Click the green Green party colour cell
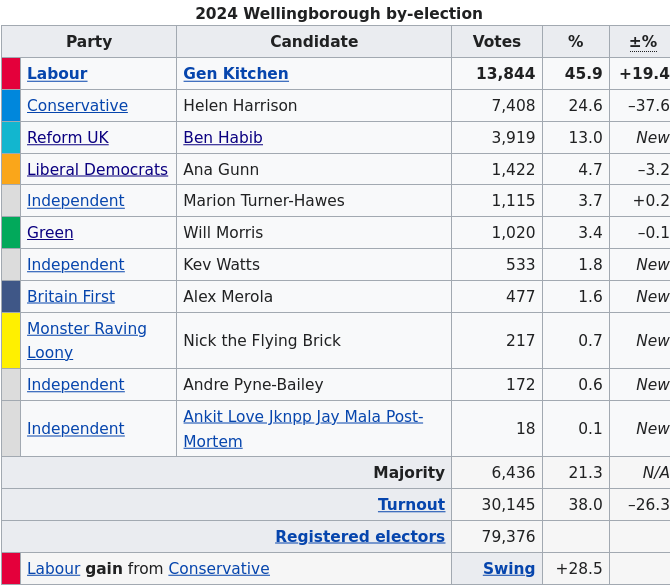Image resolution: width=670 pixels, height=585 pixels. tap(11, 232)
